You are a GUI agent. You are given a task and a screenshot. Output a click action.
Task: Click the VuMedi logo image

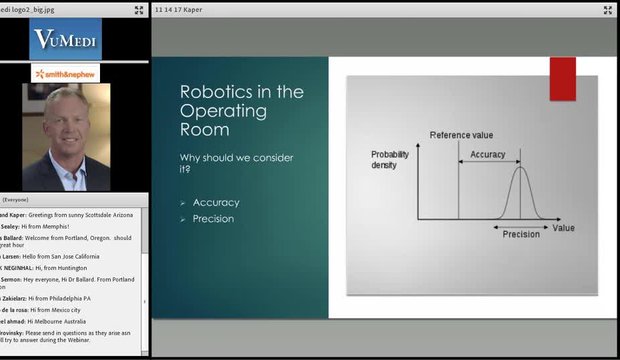[x=65, y=39]
